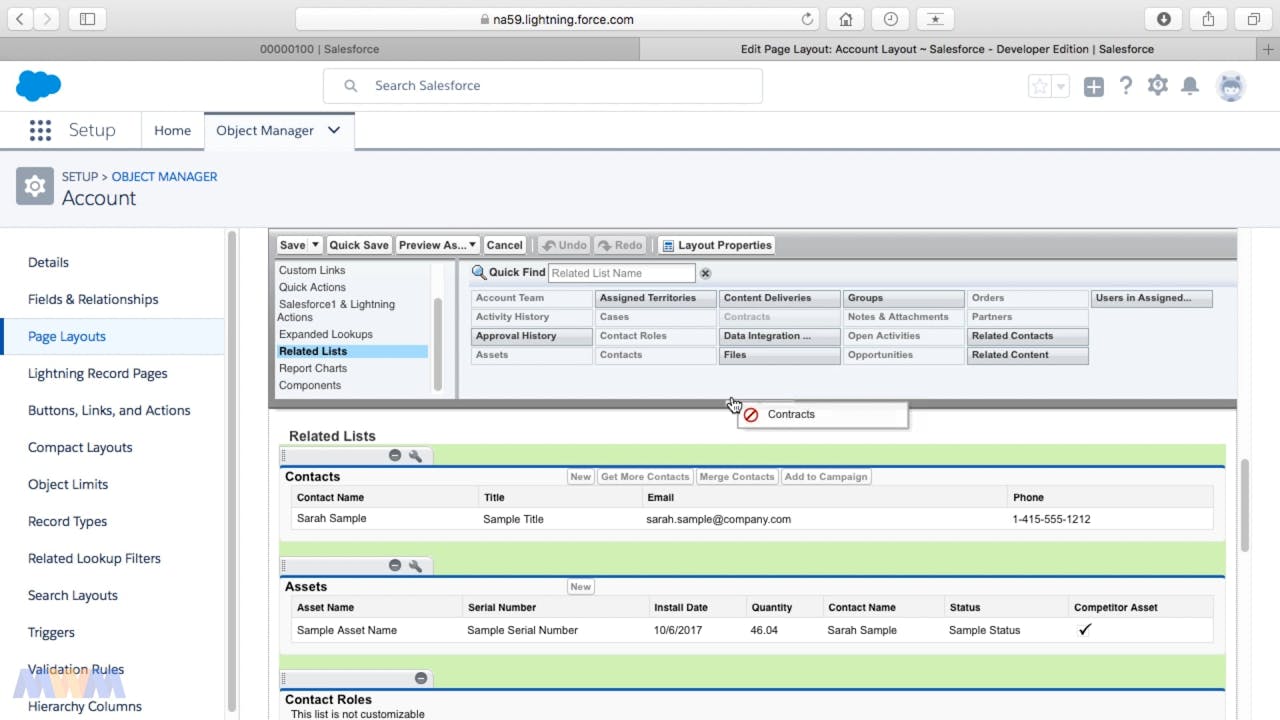1280x720 pixels.
Task: Open Safari's downloads button
Action: (x=1164, y=19)
